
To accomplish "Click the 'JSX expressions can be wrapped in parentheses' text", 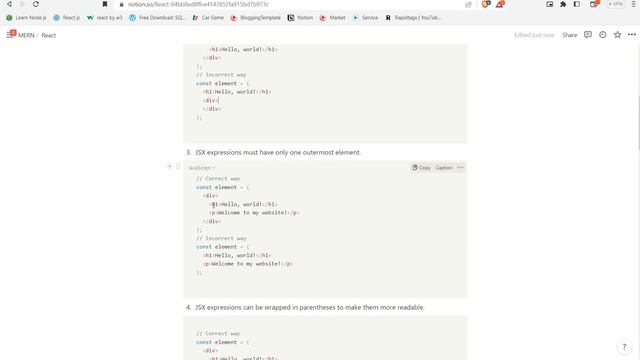I will 309,307.
